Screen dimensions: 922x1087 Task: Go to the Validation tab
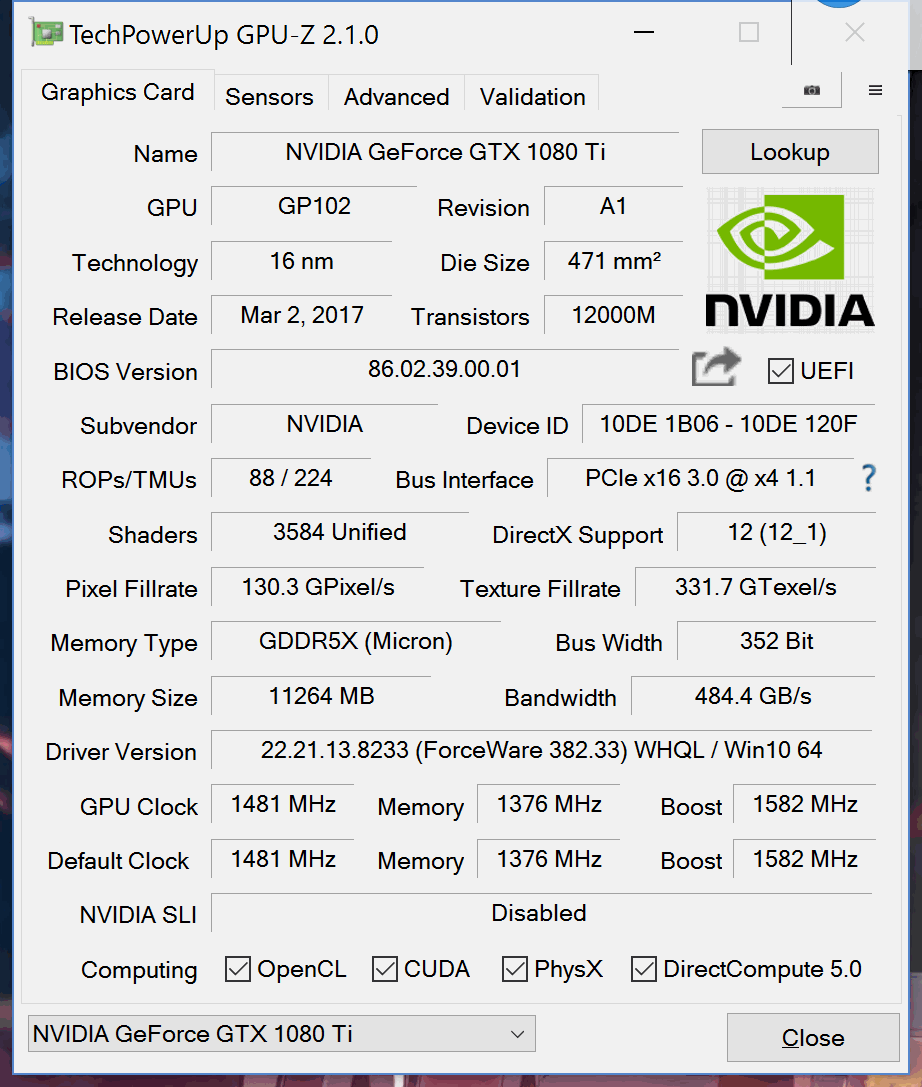point(532,96)
